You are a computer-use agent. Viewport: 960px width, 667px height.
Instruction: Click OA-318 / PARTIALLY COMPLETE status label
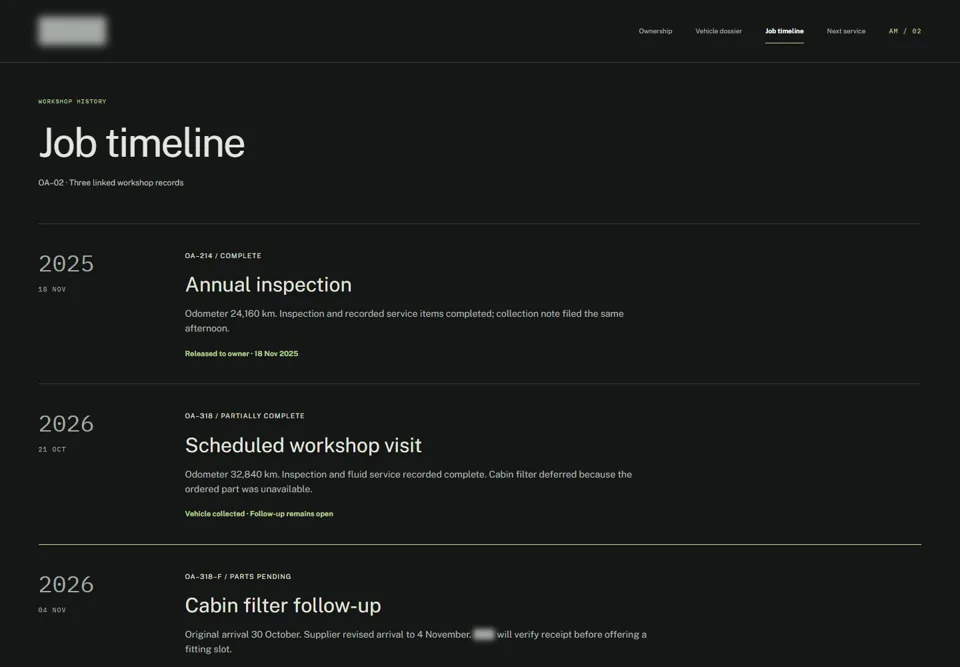244,416
